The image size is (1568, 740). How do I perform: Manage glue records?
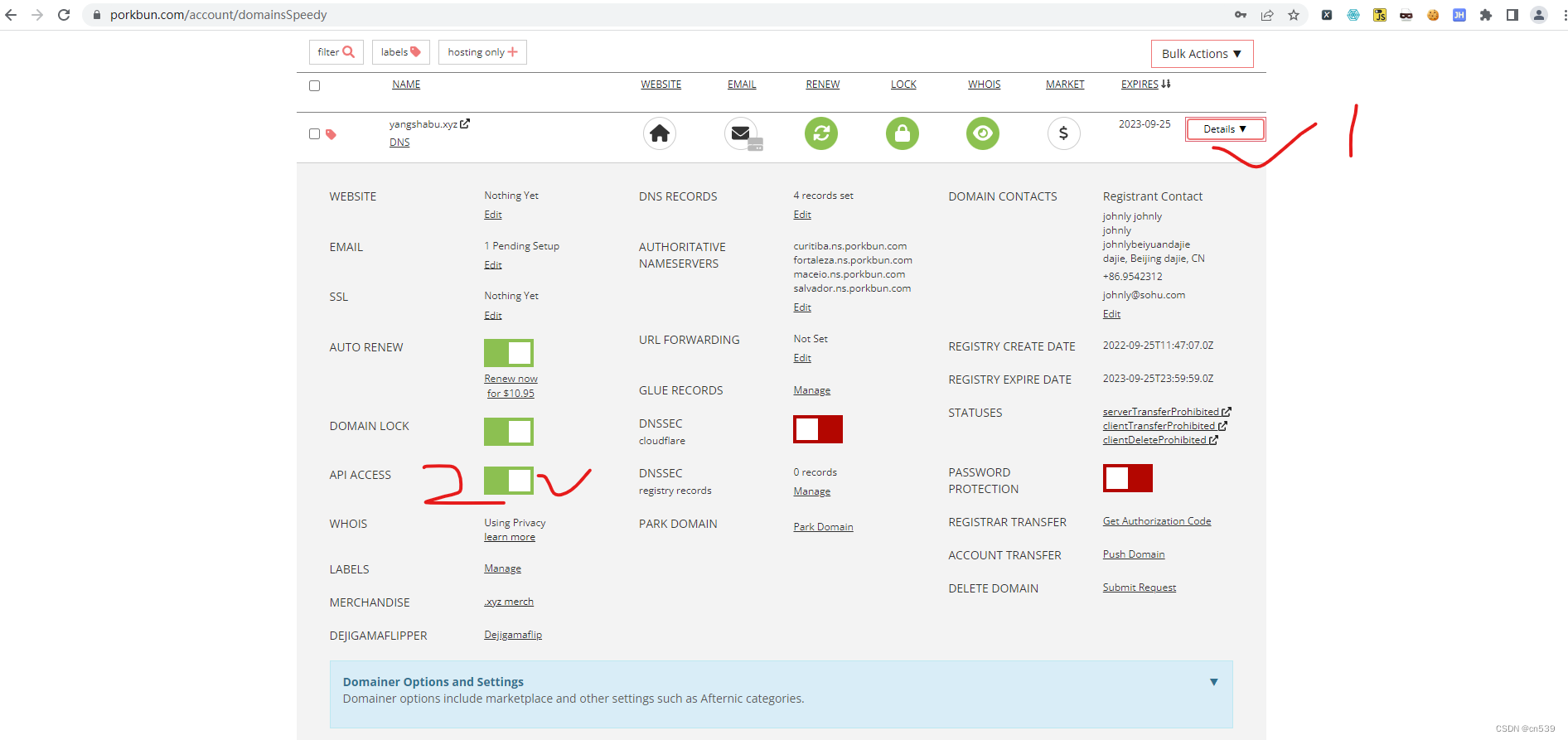pyautogui.click(x=812, y=390)
